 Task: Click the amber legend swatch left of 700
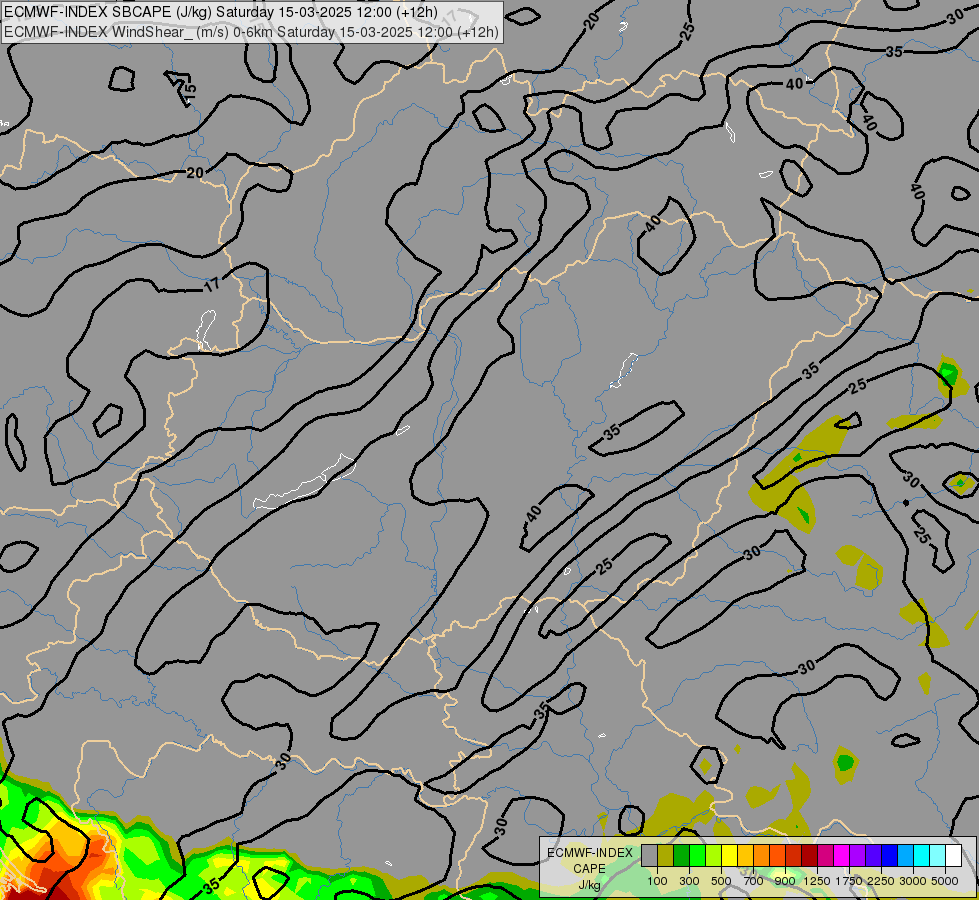coord(745,856)
